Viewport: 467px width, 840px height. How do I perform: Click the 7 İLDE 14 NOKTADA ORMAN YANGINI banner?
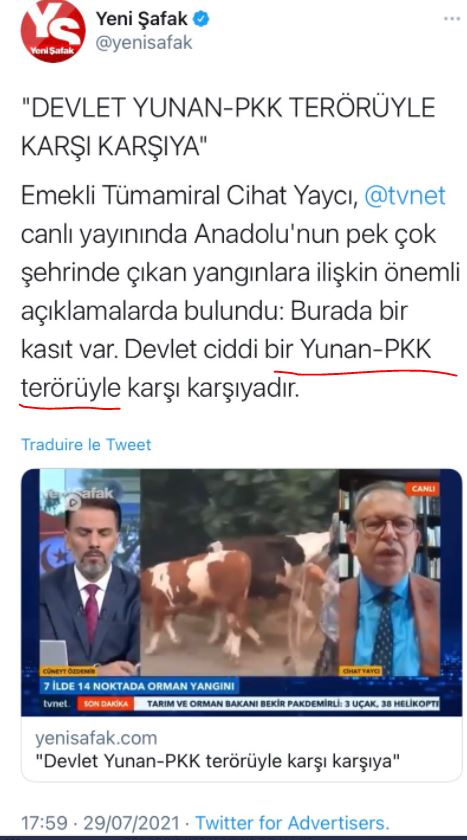coord(140,687)
